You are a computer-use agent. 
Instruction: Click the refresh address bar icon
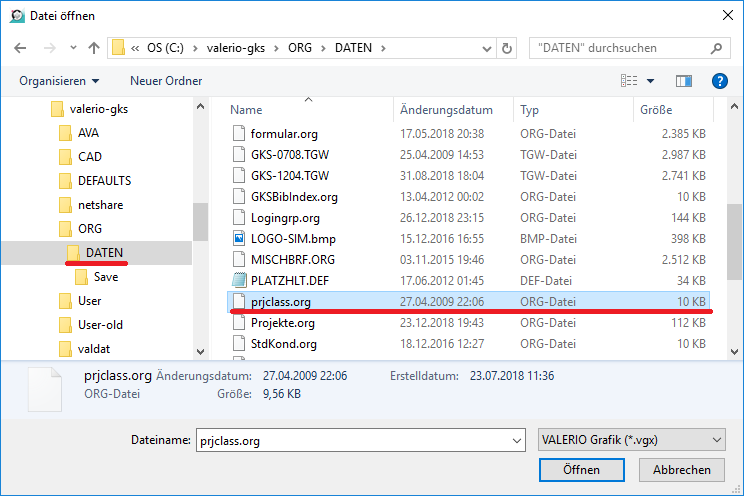(x=510, y=47)
